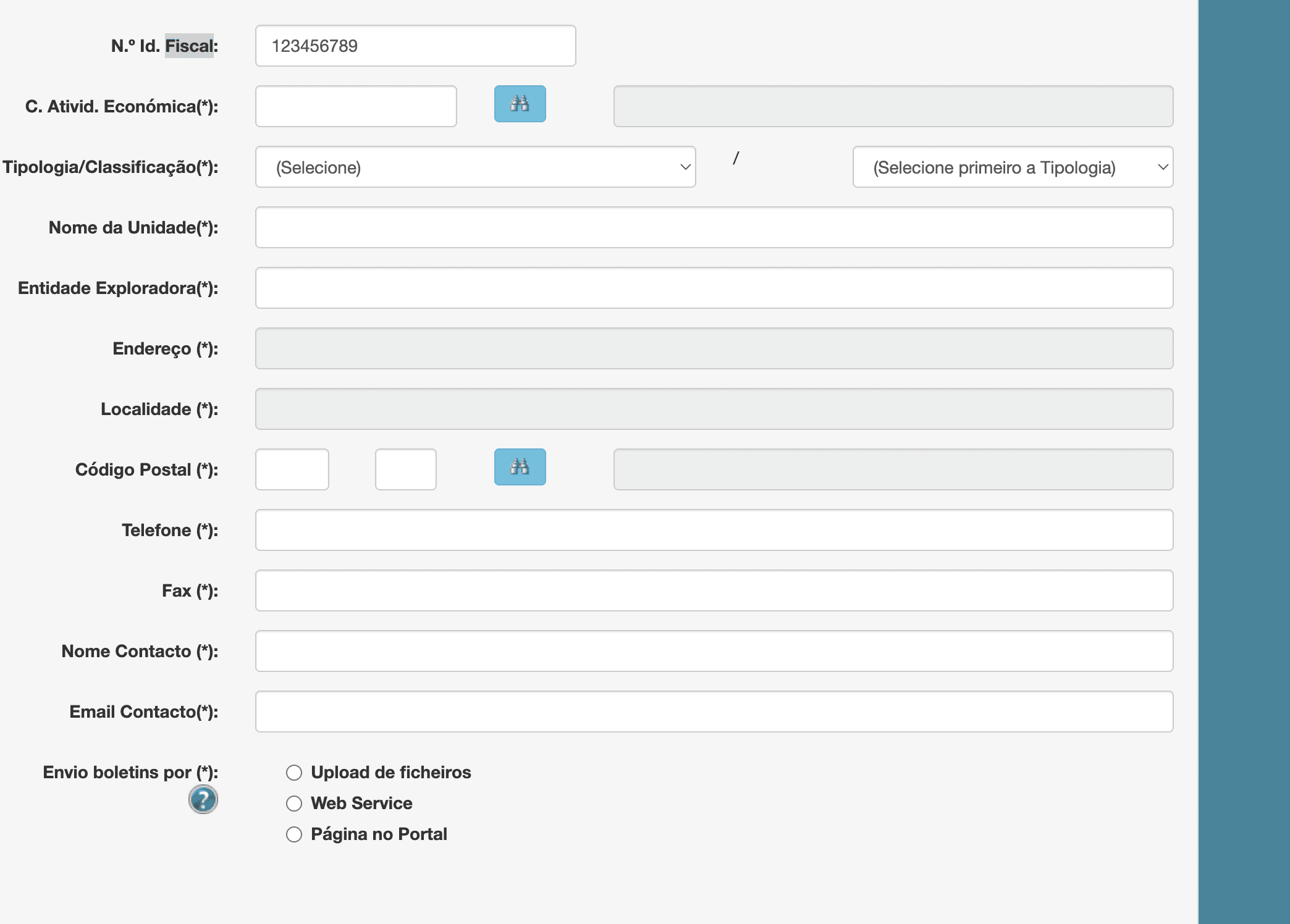Image resolution: width=1290 pixels, height=924 pixels.
Task: Select the Web Service radio option
Action: click(x=294, y=804)
